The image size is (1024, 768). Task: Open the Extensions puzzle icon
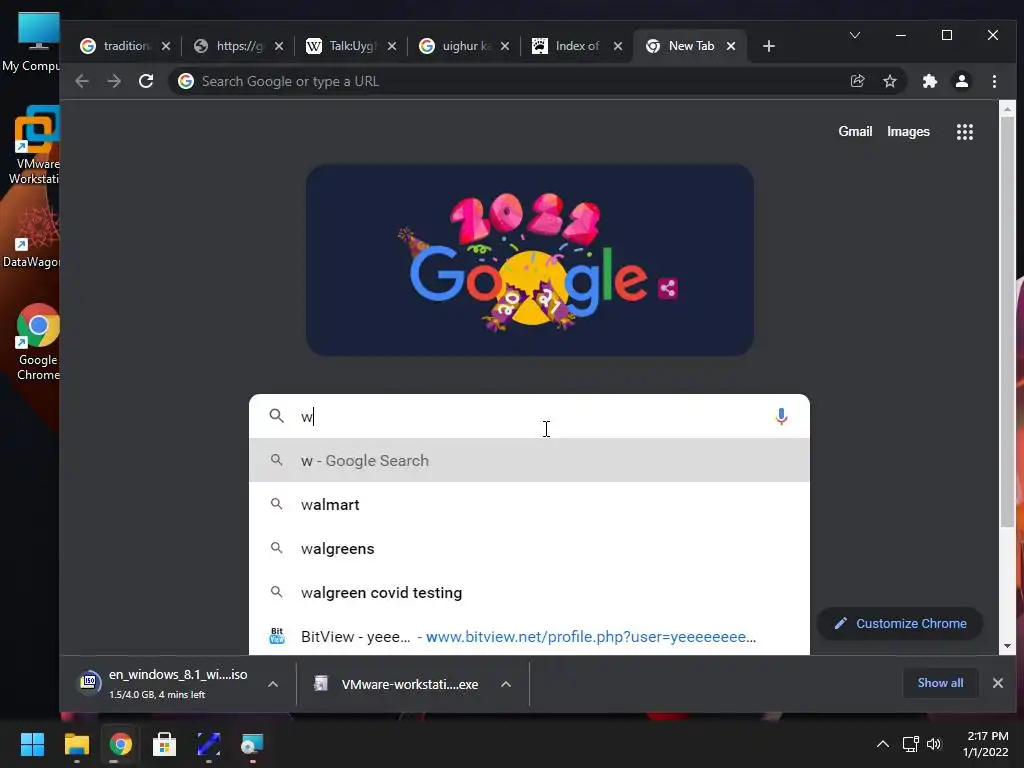[x=929, y=81]
